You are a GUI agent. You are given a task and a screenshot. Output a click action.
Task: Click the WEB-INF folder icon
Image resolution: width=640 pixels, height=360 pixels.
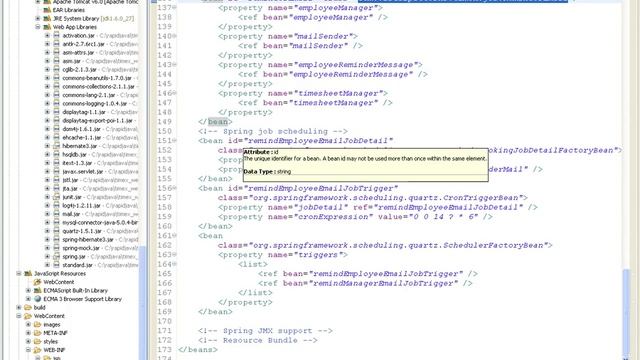(x=38, y=350)
